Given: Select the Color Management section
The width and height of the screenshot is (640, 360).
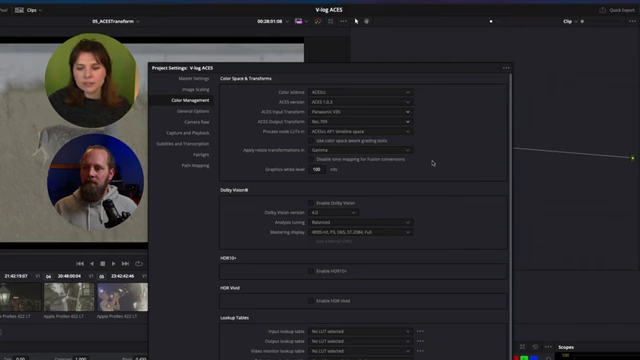Looking at the screenshot, I should [x=190, y=100].
